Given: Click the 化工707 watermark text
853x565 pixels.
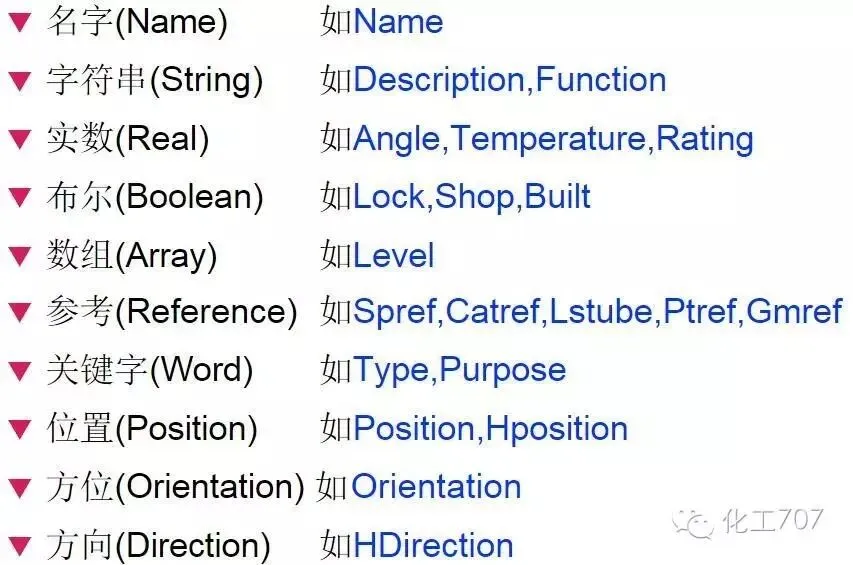Looking at the screenshot, I should pos(773,520).
